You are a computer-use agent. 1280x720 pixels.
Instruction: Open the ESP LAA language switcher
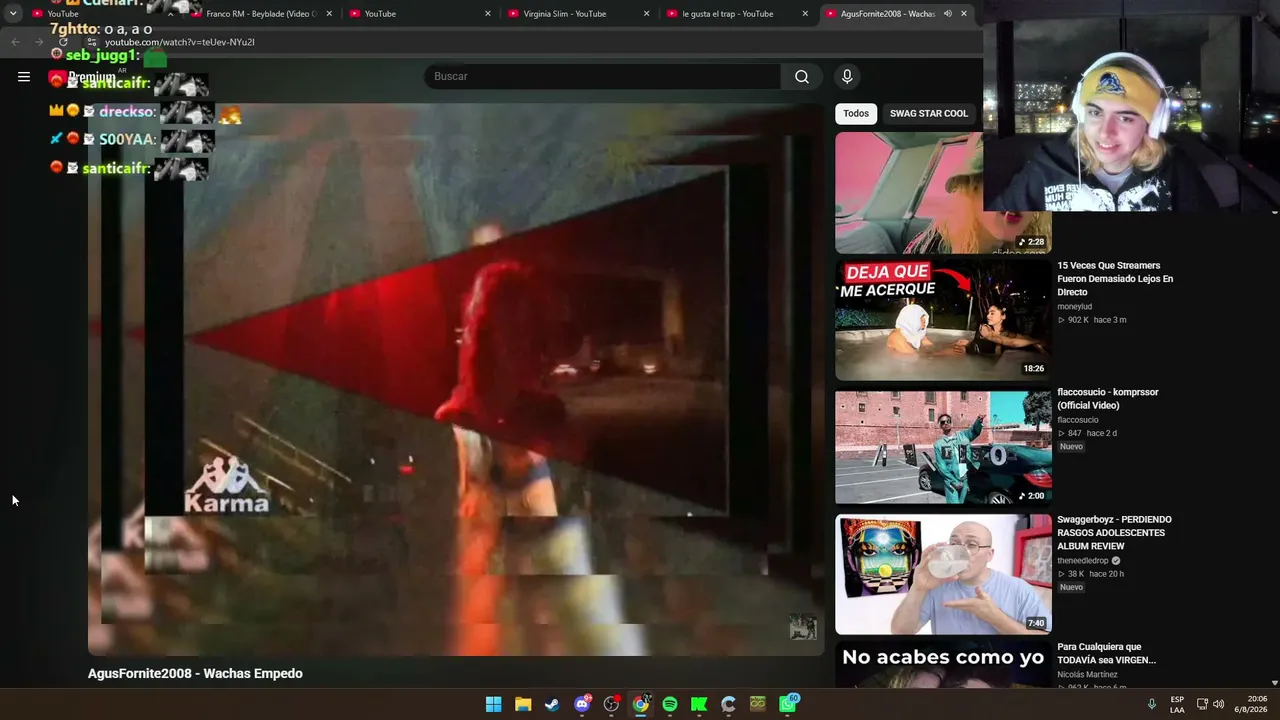click(x=1177, y=704)
